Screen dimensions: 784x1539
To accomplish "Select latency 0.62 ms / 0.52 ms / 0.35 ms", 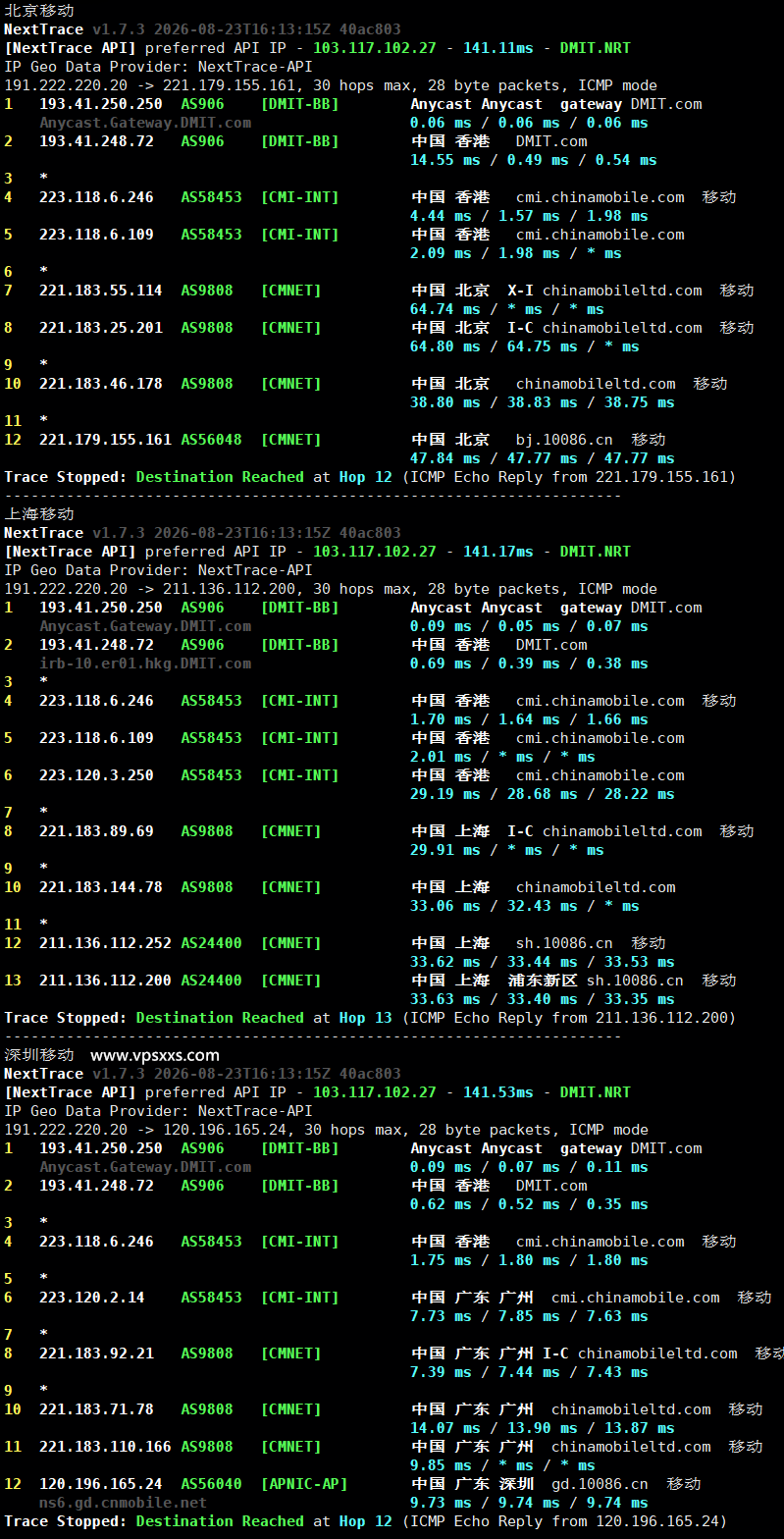I will 529,1204.
